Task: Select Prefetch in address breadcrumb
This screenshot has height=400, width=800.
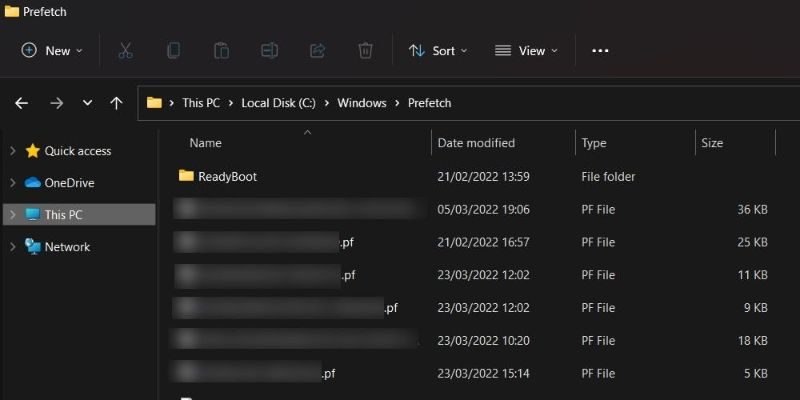Action: (x=430, y=103)
